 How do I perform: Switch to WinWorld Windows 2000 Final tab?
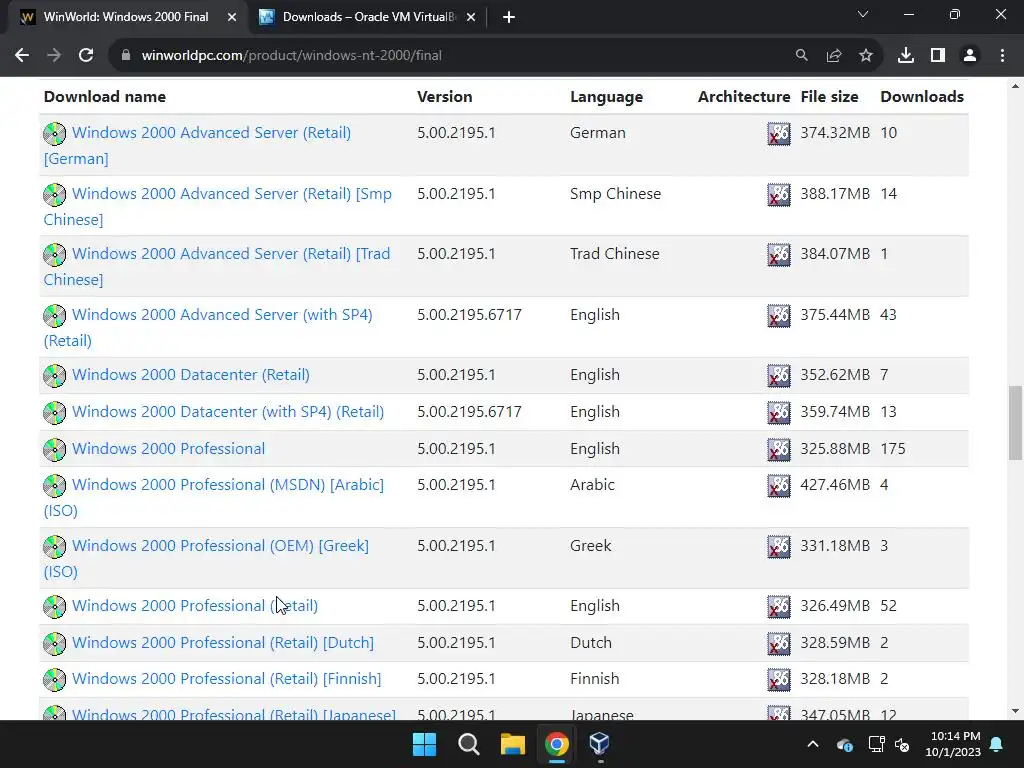[126, 17]
